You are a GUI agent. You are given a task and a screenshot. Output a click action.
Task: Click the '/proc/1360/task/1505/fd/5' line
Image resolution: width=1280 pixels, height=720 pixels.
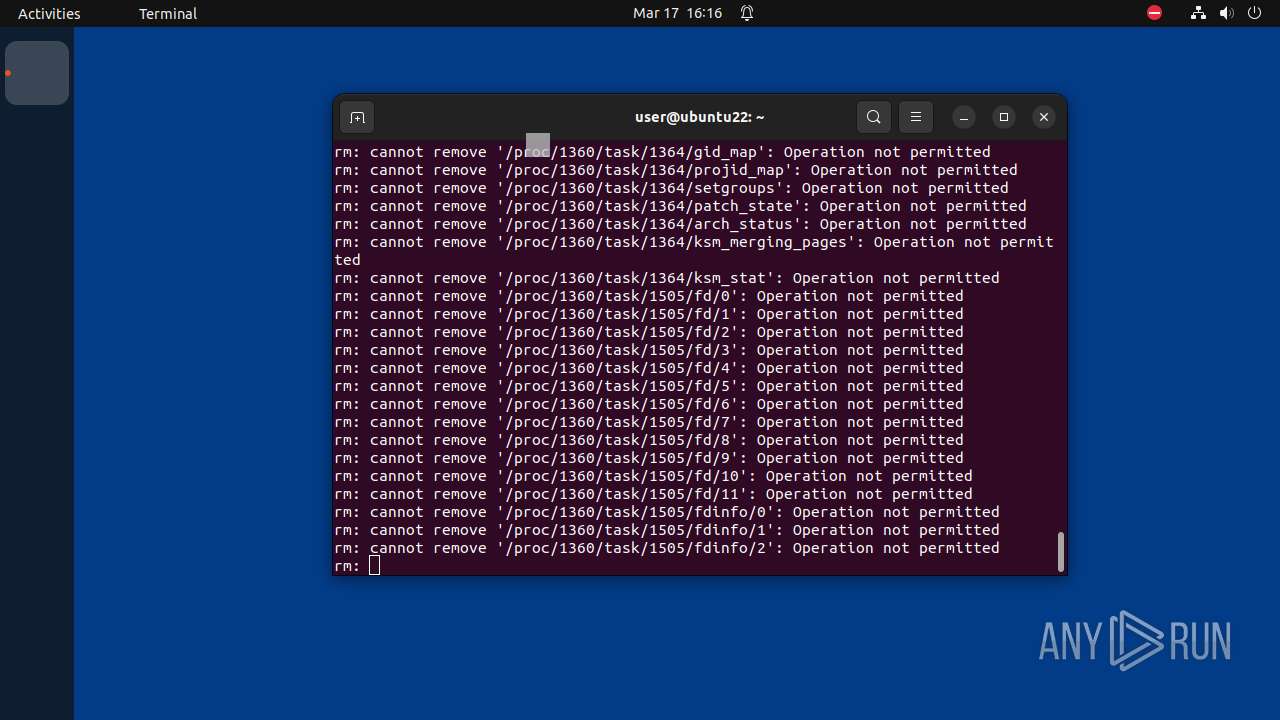click(x=649, y=386)
